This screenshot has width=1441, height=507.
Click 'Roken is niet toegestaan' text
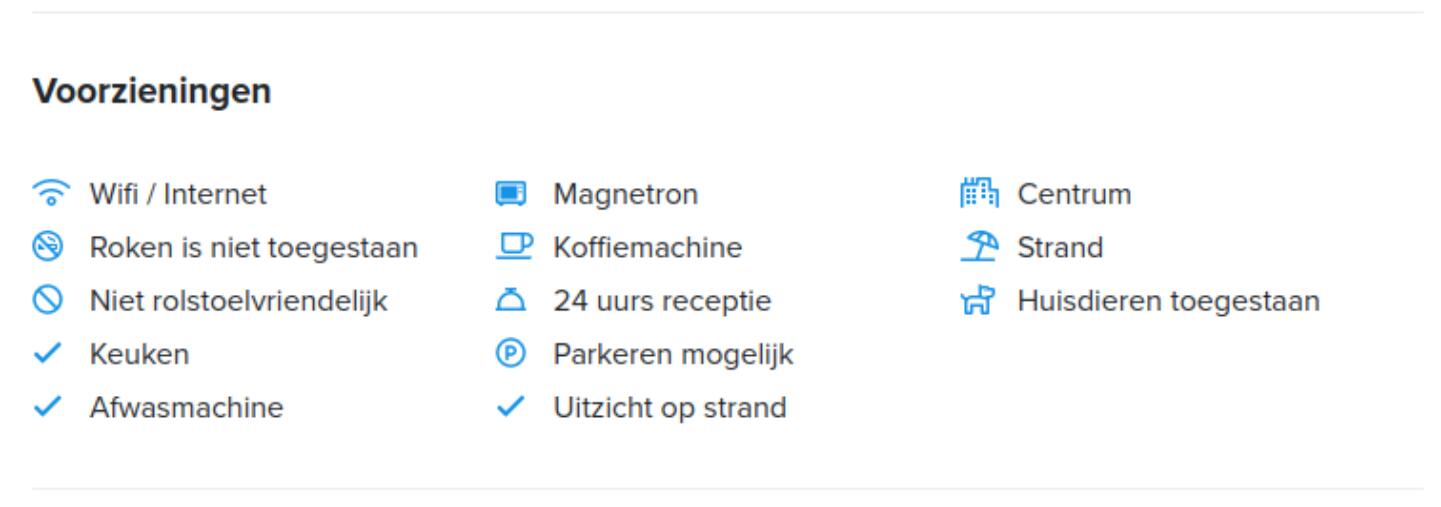coord(253,247)
